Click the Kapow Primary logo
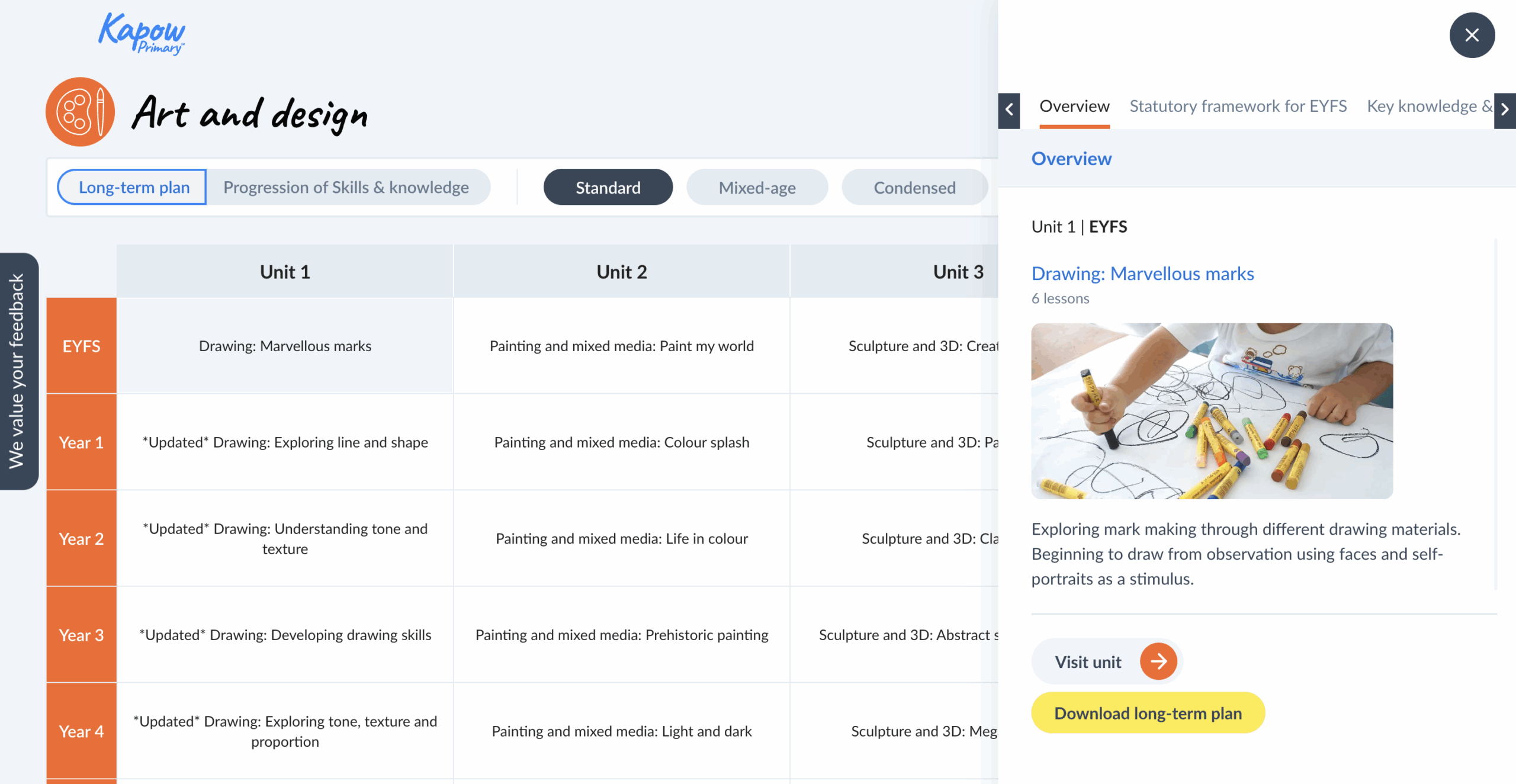This screenshot has height=784, width=1516. [142, 34]
